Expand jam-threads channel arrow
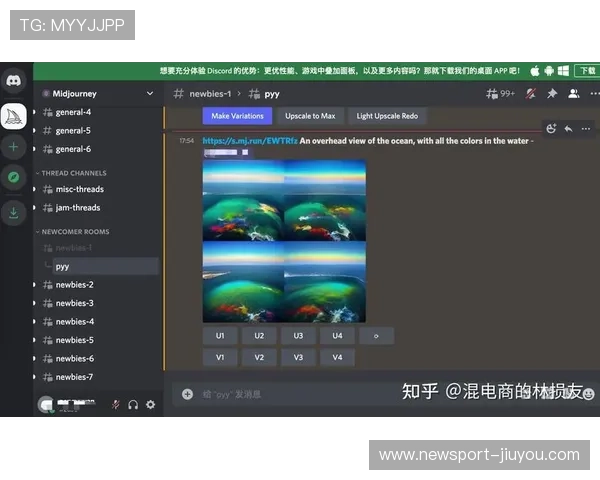The image size is (600, 480). [34, 207]
